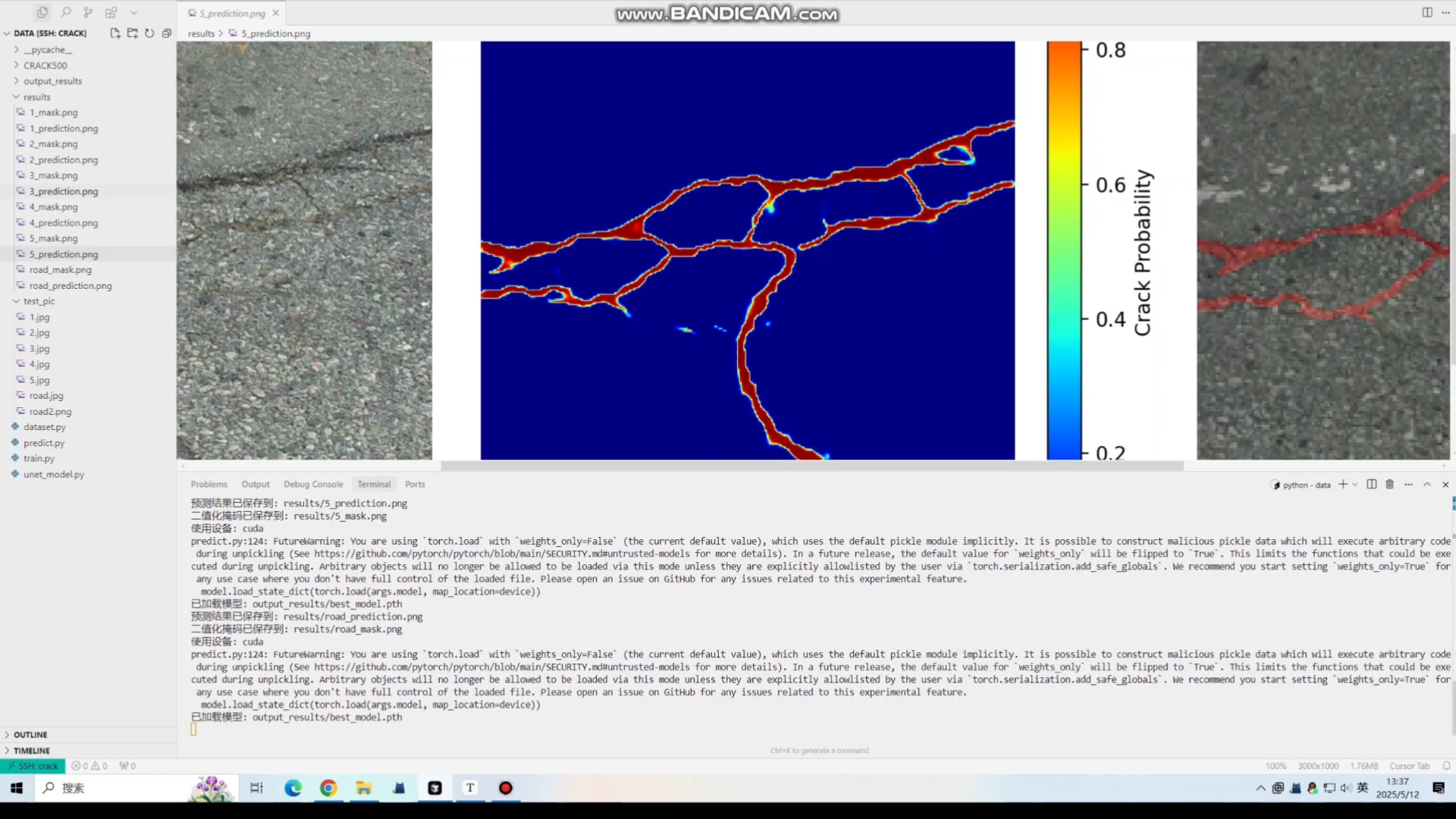Open the new terminal launch profile dropdown

1355,485
